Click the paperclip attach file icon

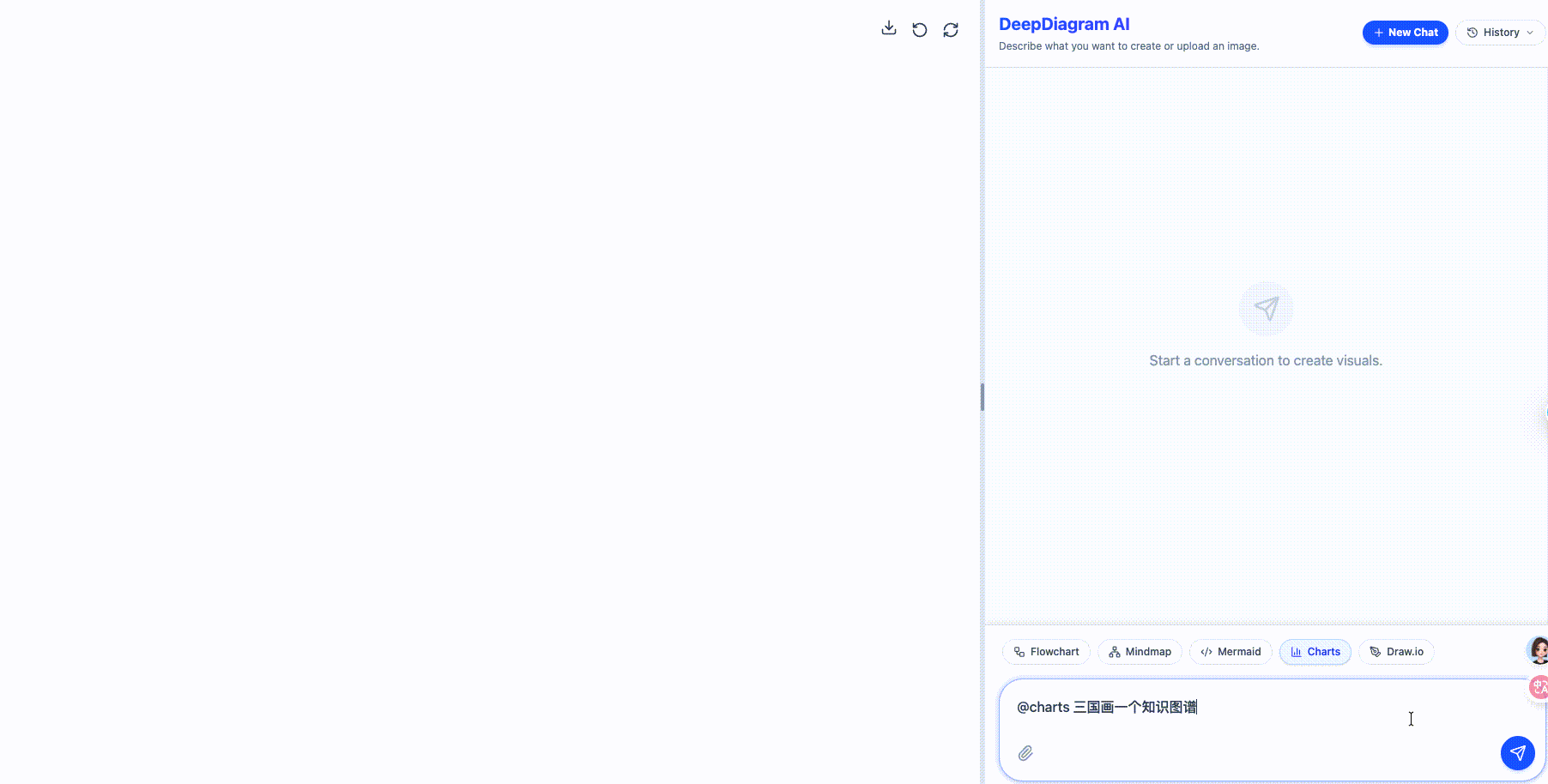[x=1025, y=753]
